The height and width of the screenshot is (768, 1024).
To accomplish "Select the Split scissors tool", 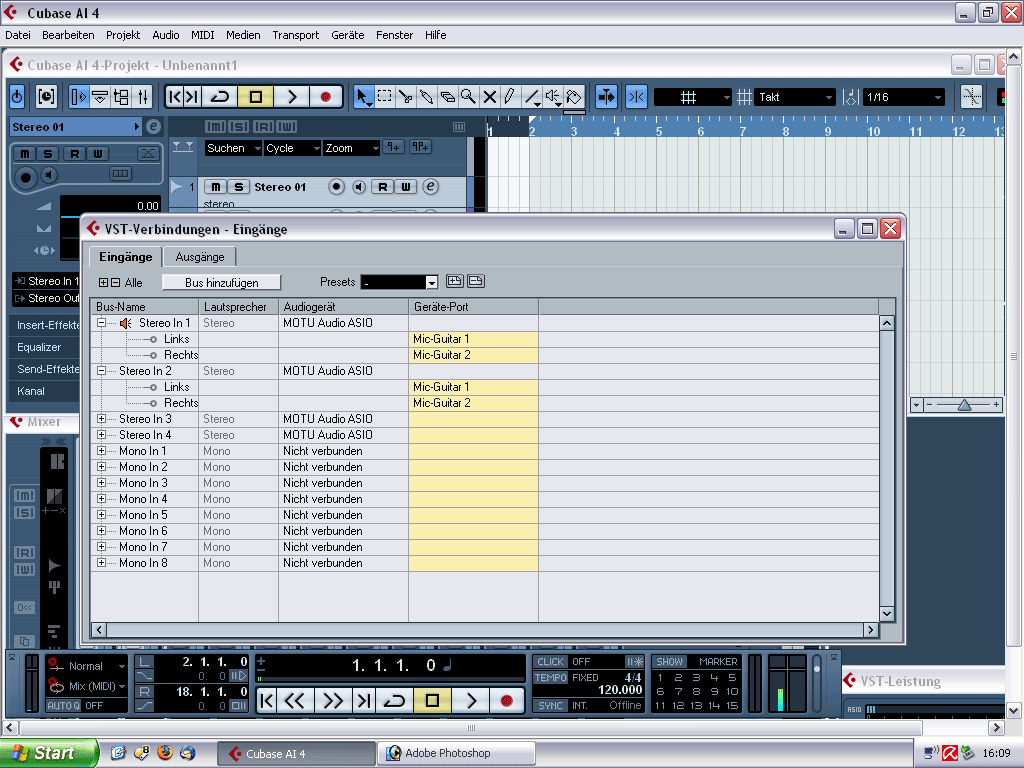I will click(406, 97).
